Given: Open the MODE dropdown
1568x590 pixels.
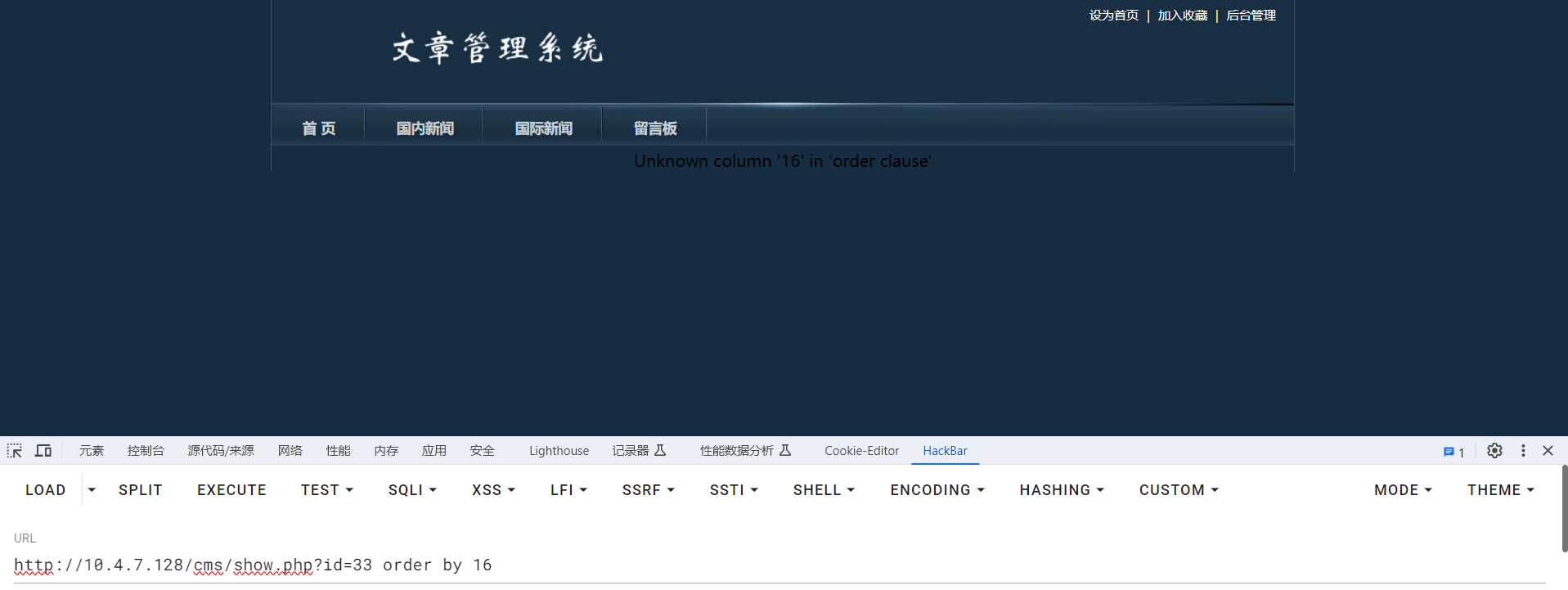Looking at the screenshot, I should tap(1403, 490).
